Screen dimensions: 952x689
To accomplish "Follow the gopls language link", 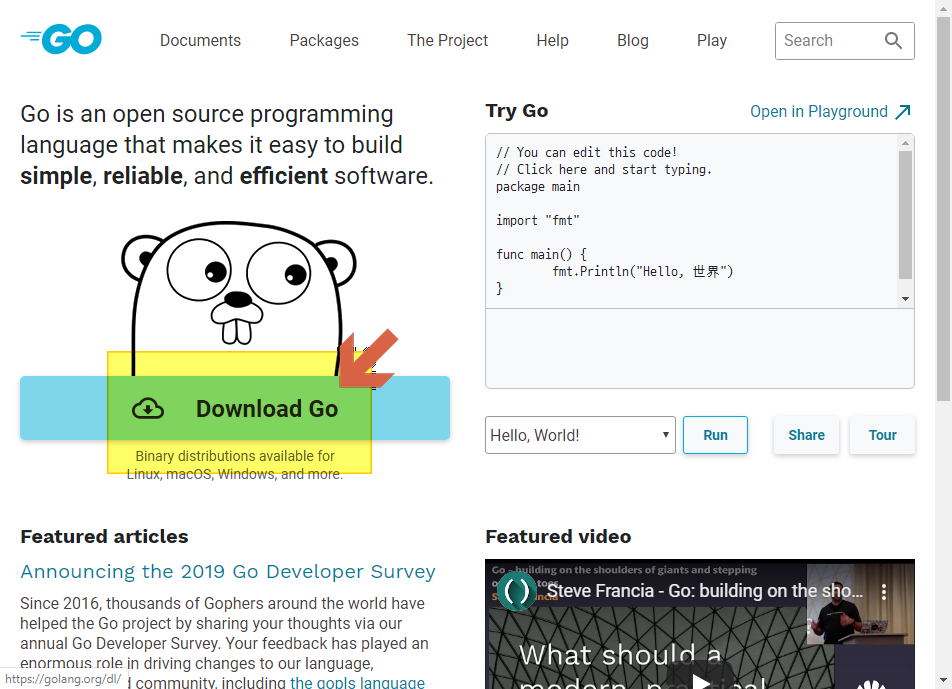I will tap(358, 682).
